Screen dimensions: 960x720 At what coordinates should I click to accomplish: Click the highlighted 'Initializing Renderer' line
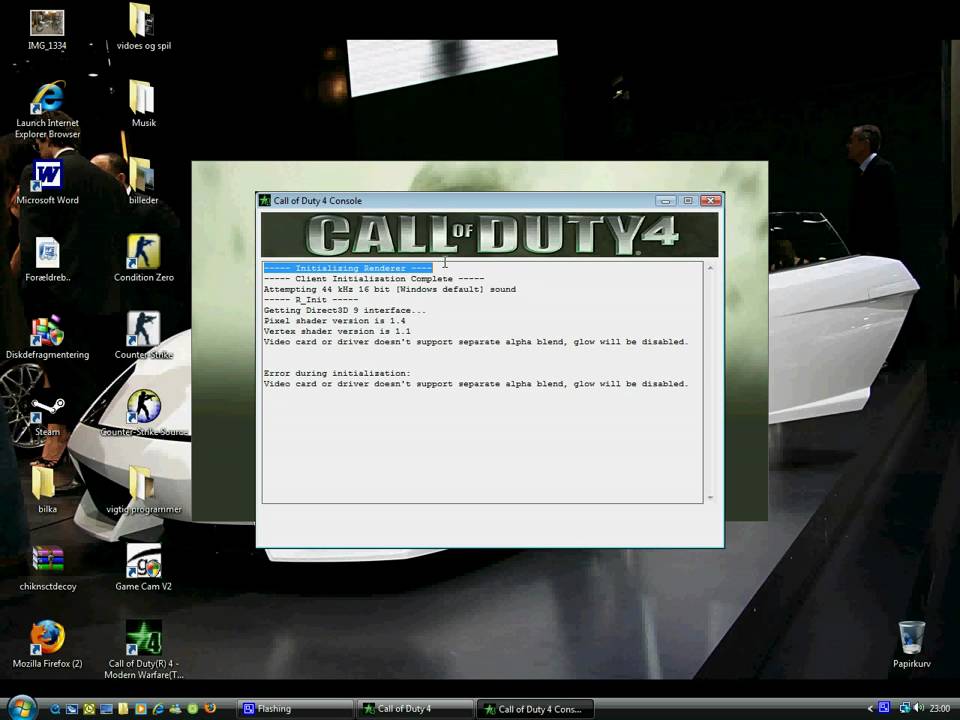coord(348,268)
